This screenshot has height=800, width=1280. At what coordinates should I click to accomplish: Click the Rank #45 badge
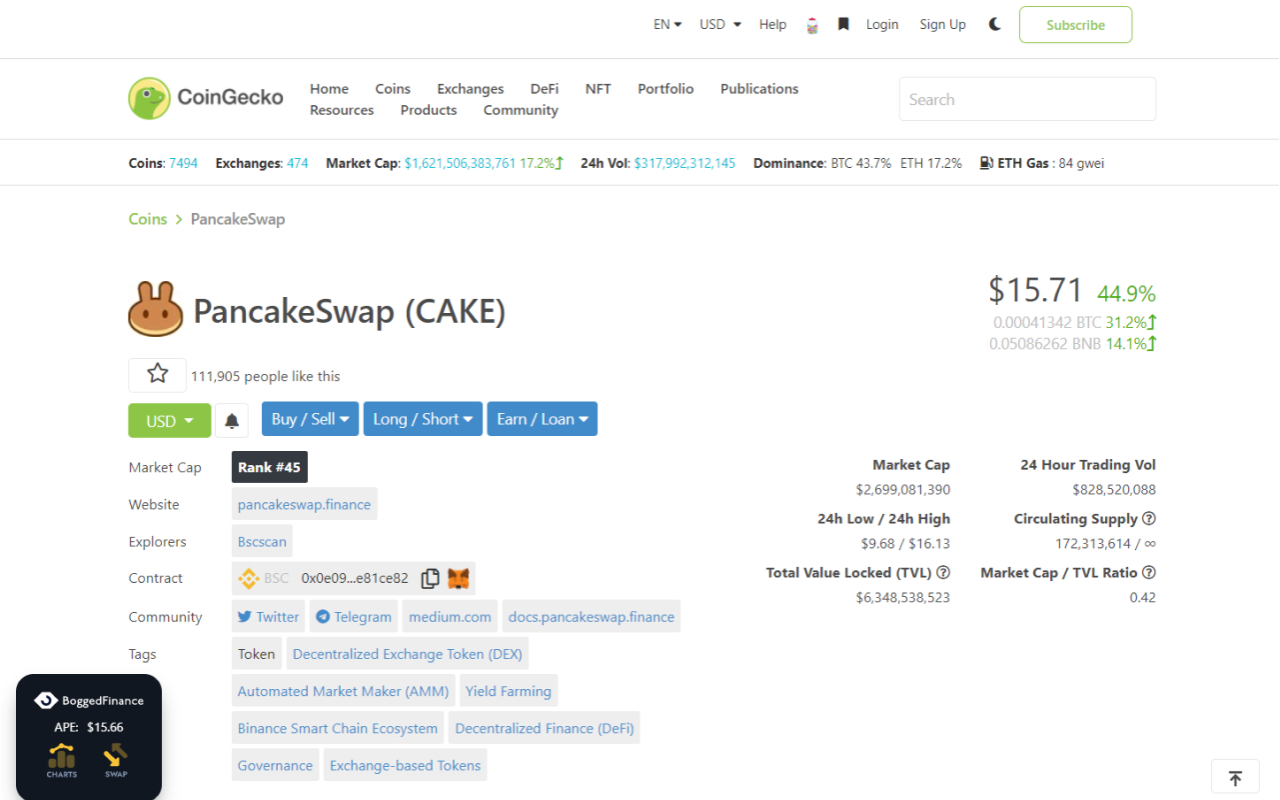[x=269, y=467]
